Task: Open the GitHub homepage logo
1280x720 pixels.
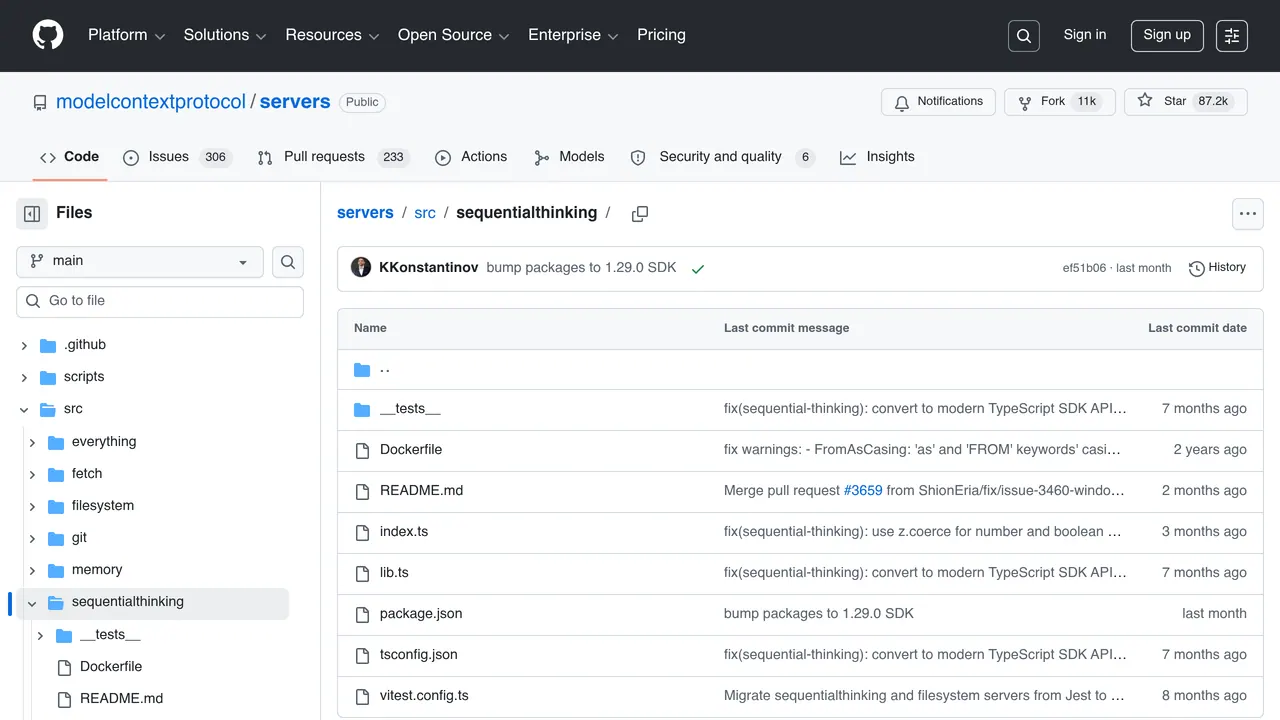Action: point(48,35)
